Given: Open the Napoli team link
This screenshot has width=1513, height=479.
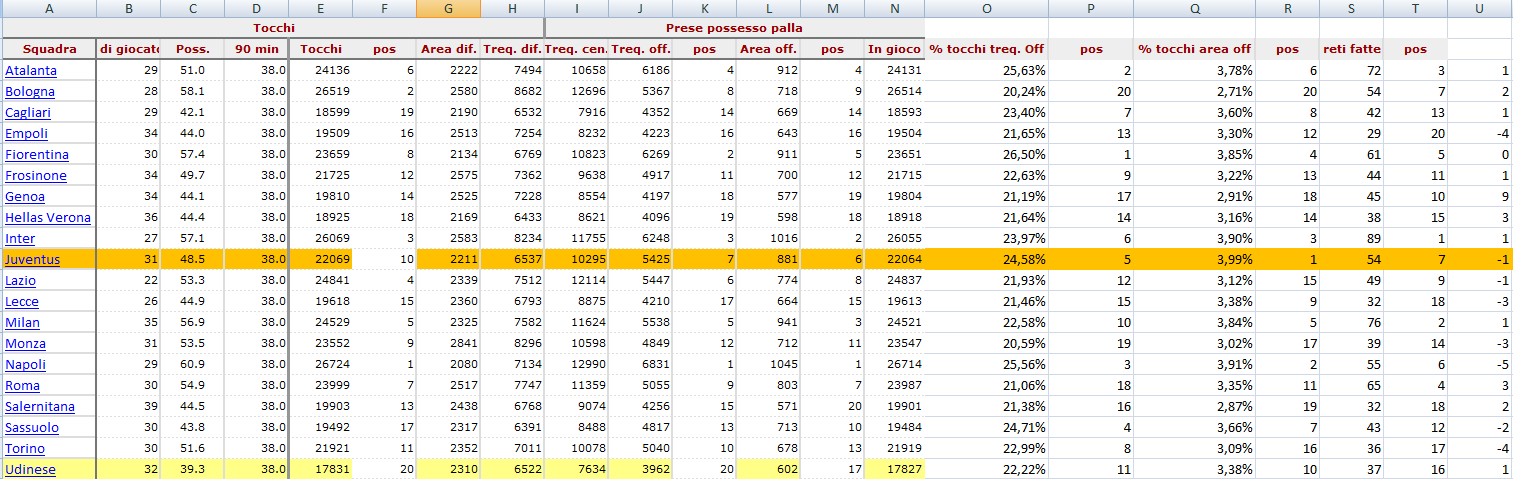Looking at the screenshot, I should (25, 364).
